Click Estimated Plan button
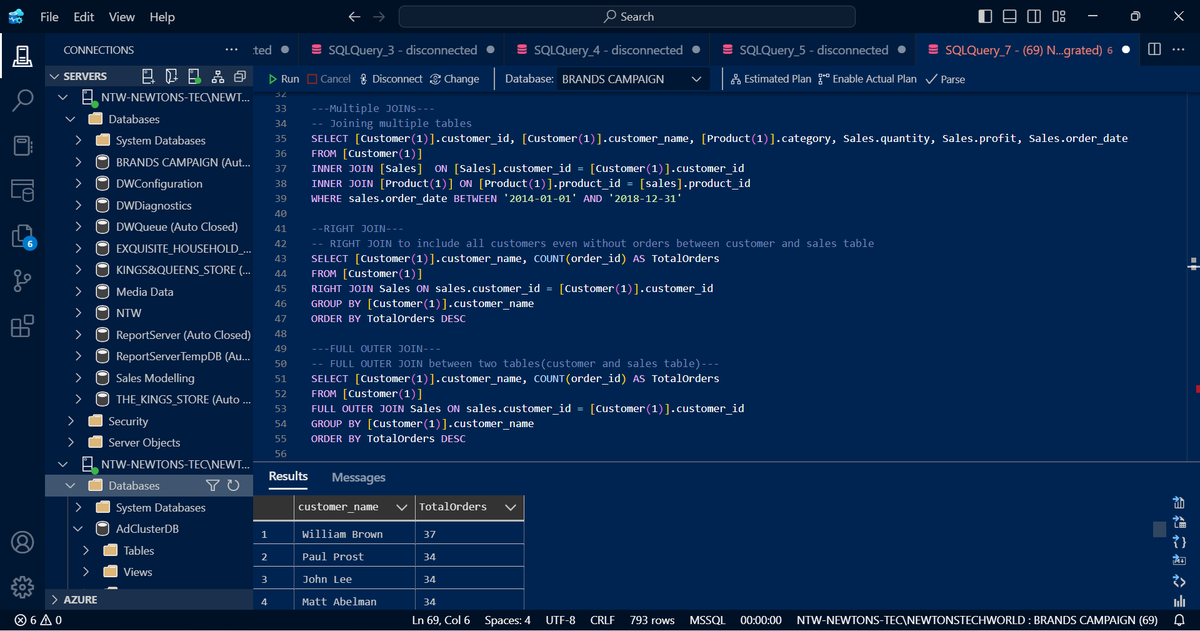Image resolution: width=1200 pixels, height=631 pixels. pyautogui.click(x=771, y=79)
